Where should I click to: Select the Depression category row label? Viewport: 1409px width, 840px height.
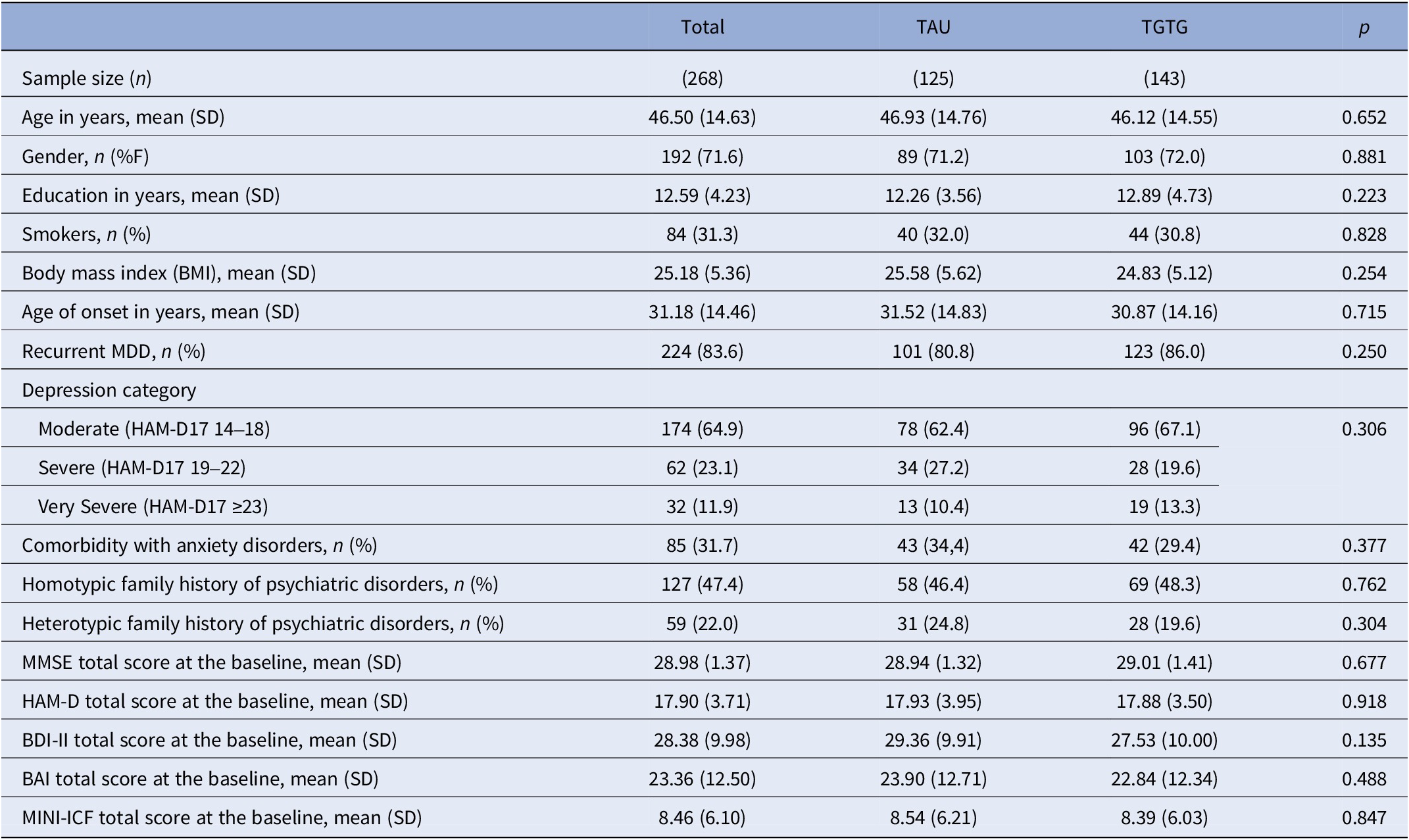(109, 390)
